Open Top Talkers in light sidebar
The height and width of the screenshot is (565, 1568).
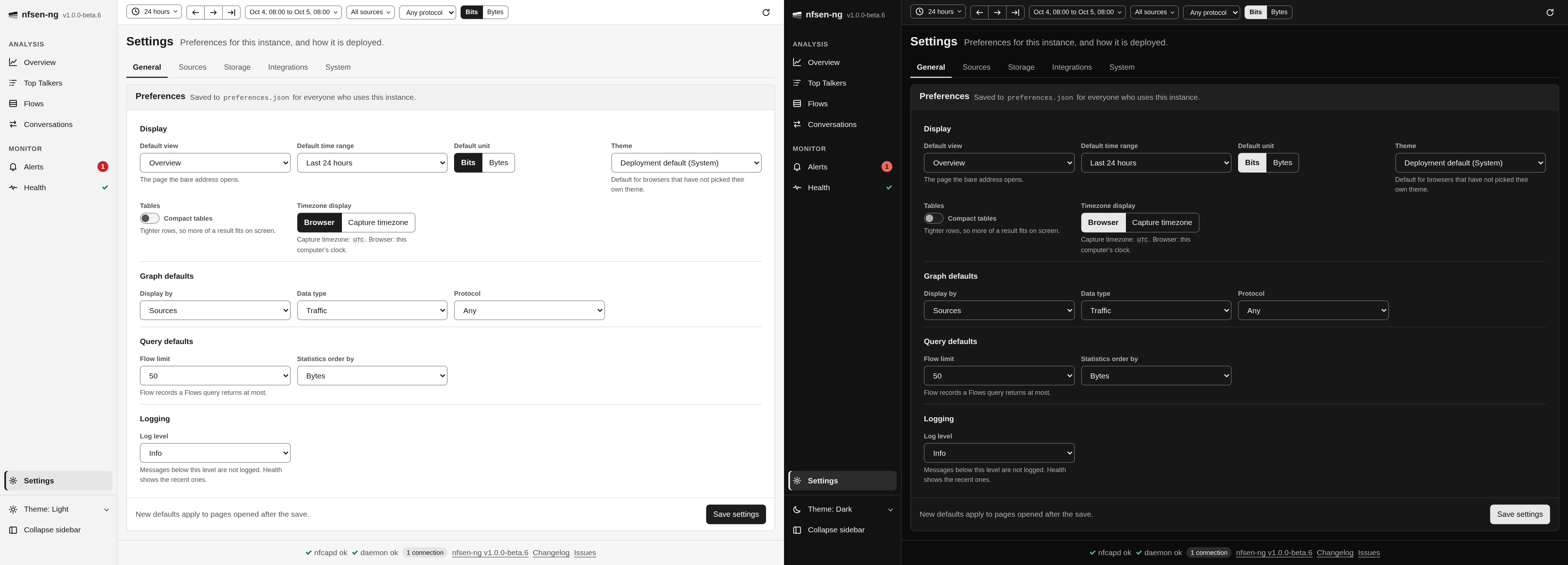pyautogui.click(x=58, y=83)
